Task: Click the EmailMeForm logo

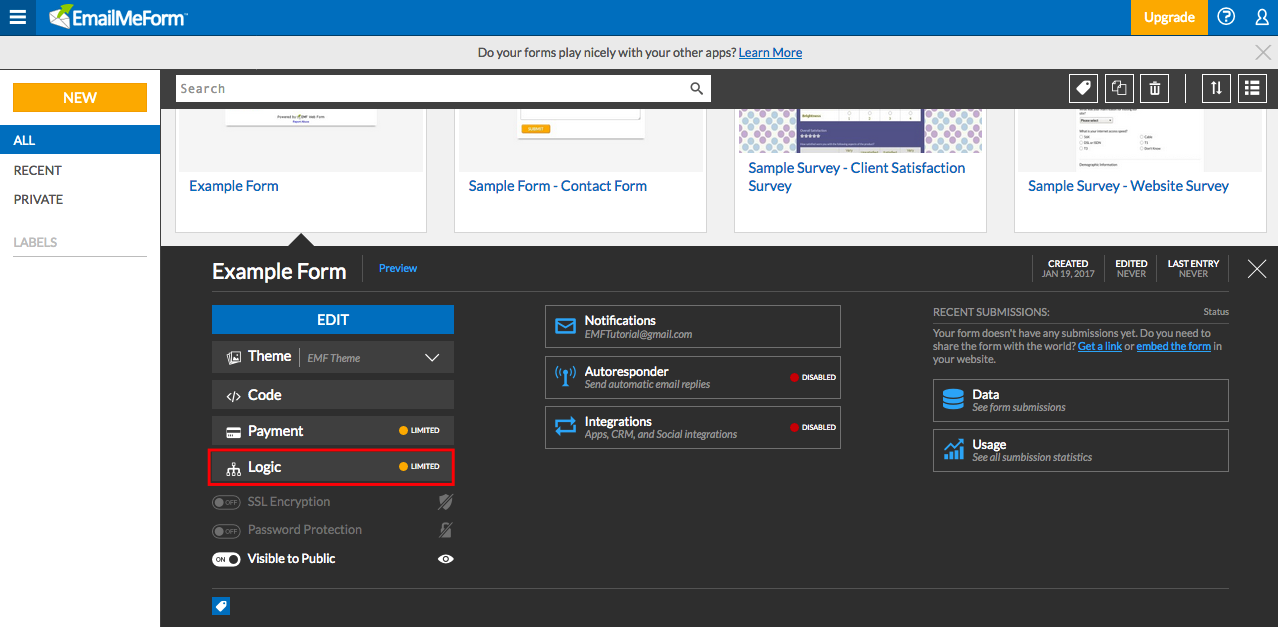Action: [x=118, y=17]
